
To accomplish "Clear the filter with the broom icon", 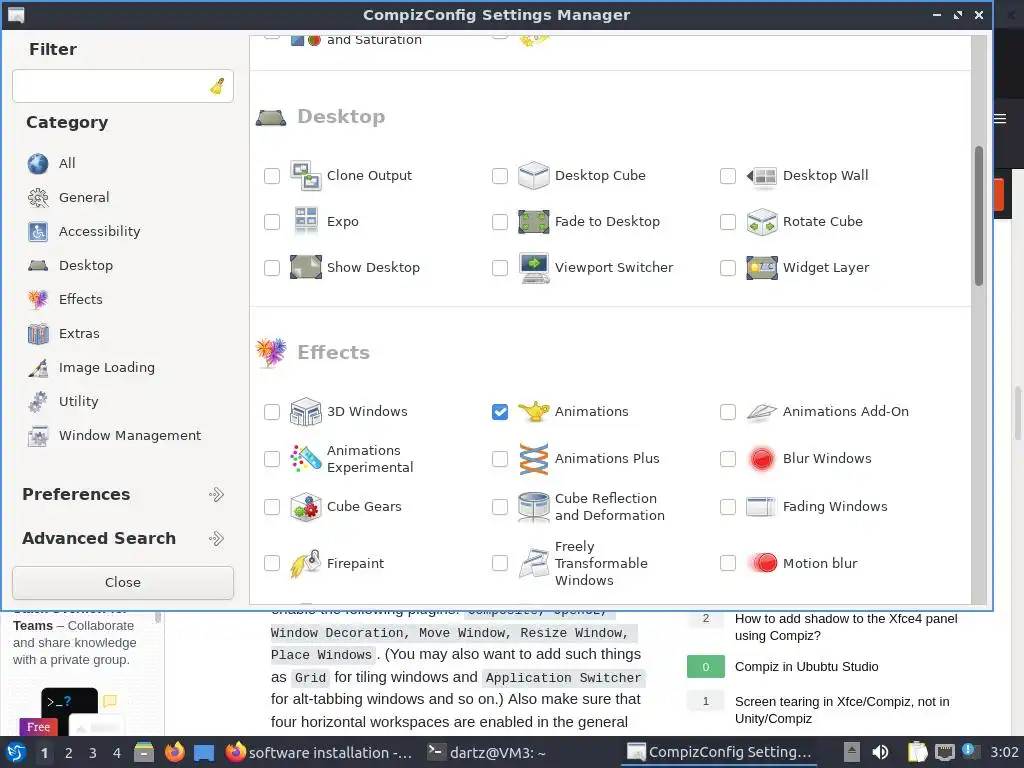I will pyautogui.click(x=217, y=86).
